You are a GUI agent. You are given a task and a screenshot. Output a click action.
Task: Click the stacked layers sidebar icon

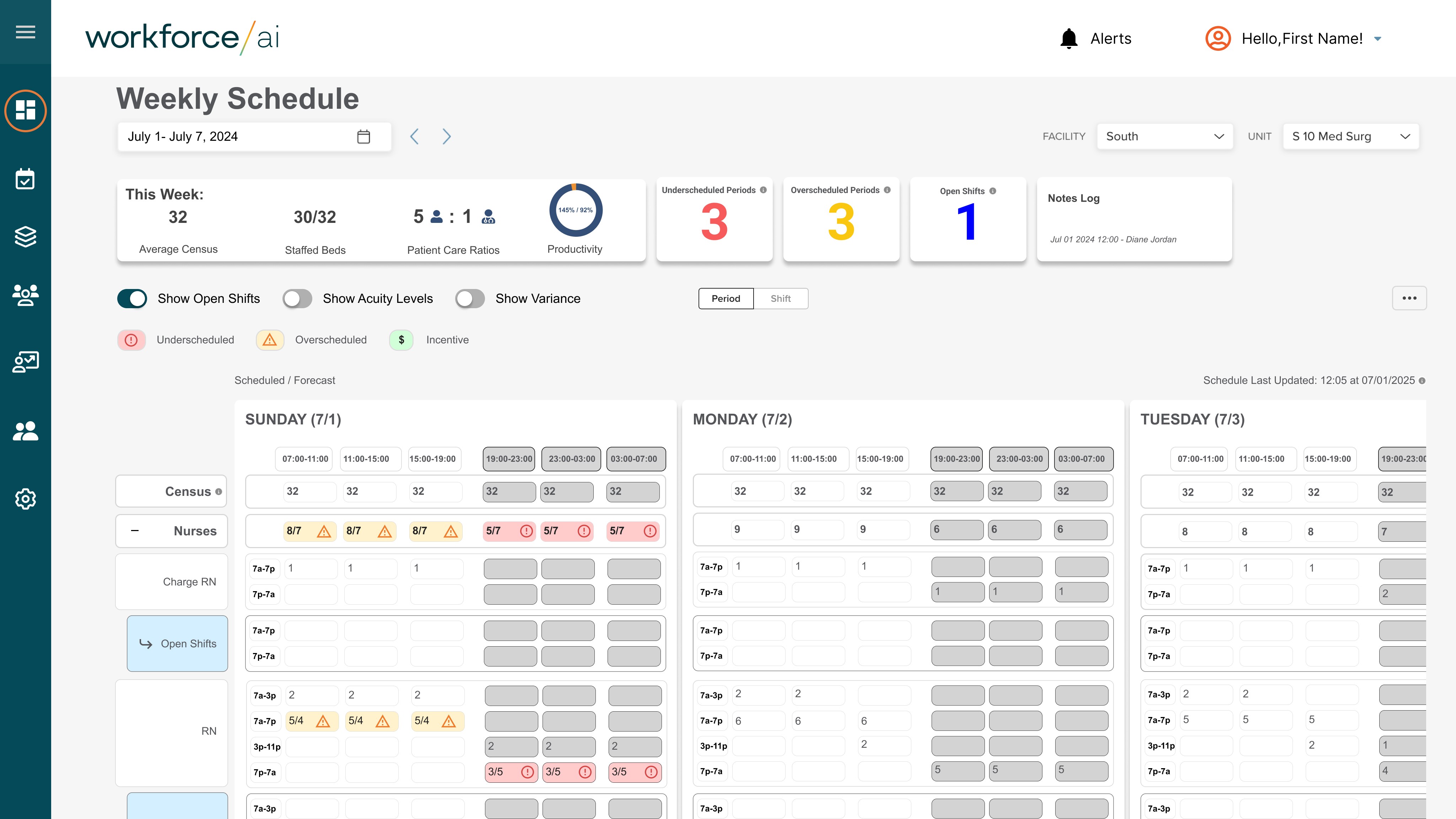[26, 236]
